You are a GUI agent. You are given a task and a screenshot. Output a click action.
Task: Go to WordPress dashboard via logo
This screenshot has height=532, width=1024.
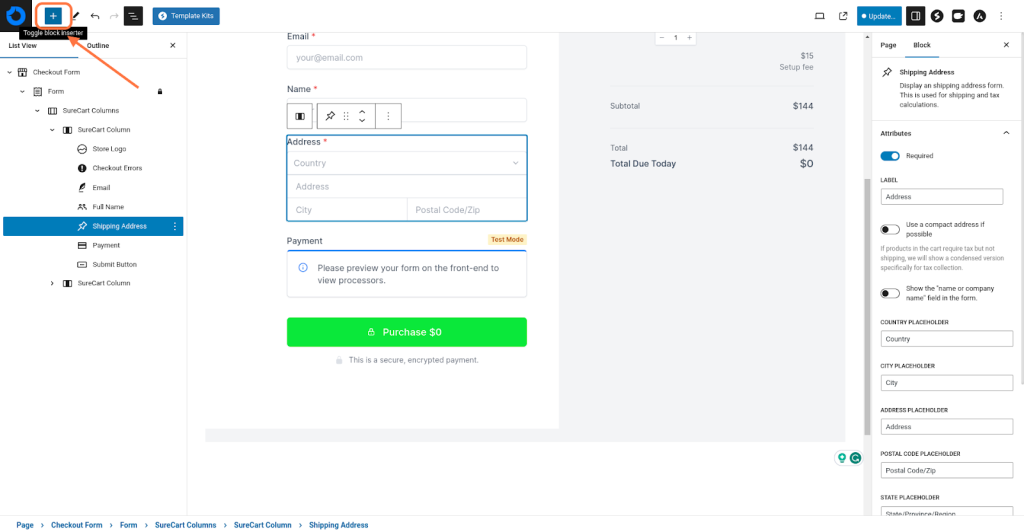click(x=16, y=16)
